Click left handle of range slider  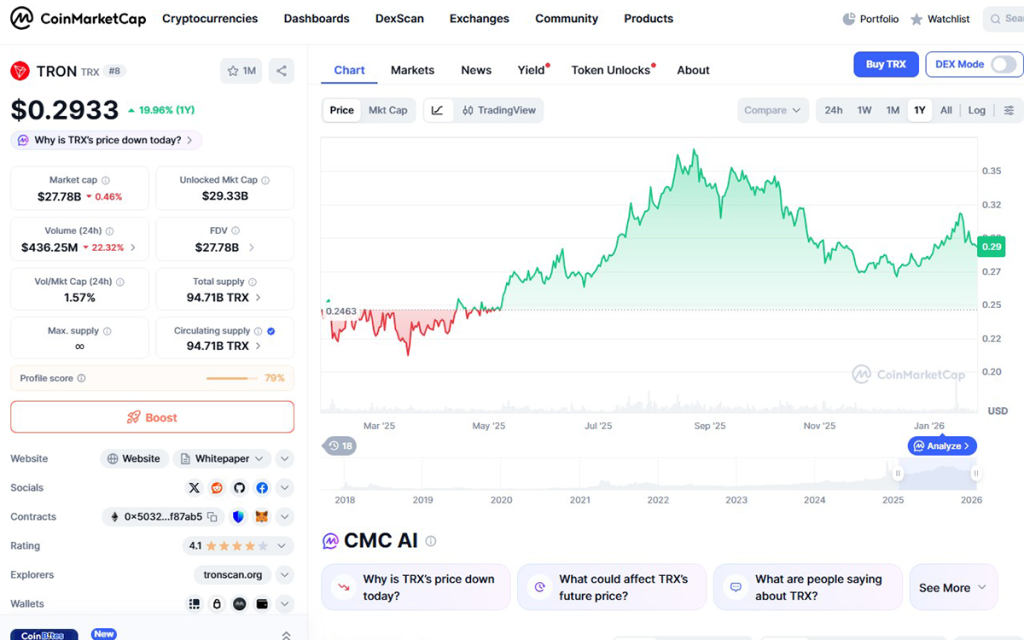(898, 473)
